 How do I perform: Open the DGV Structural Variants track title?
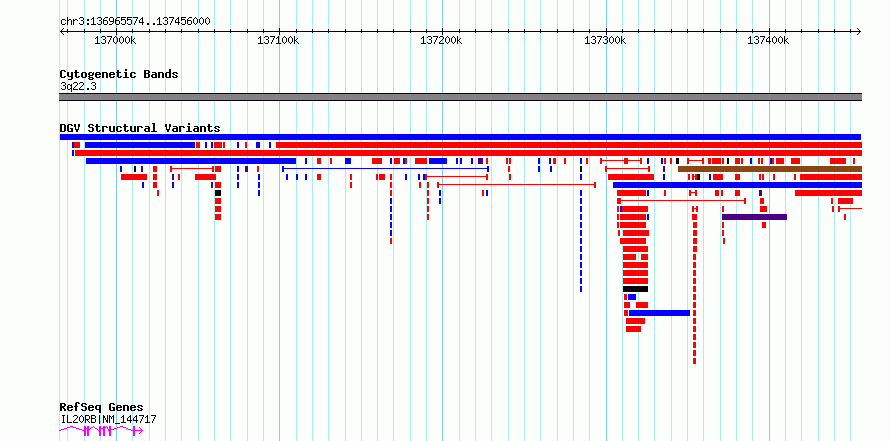[140, 128]
